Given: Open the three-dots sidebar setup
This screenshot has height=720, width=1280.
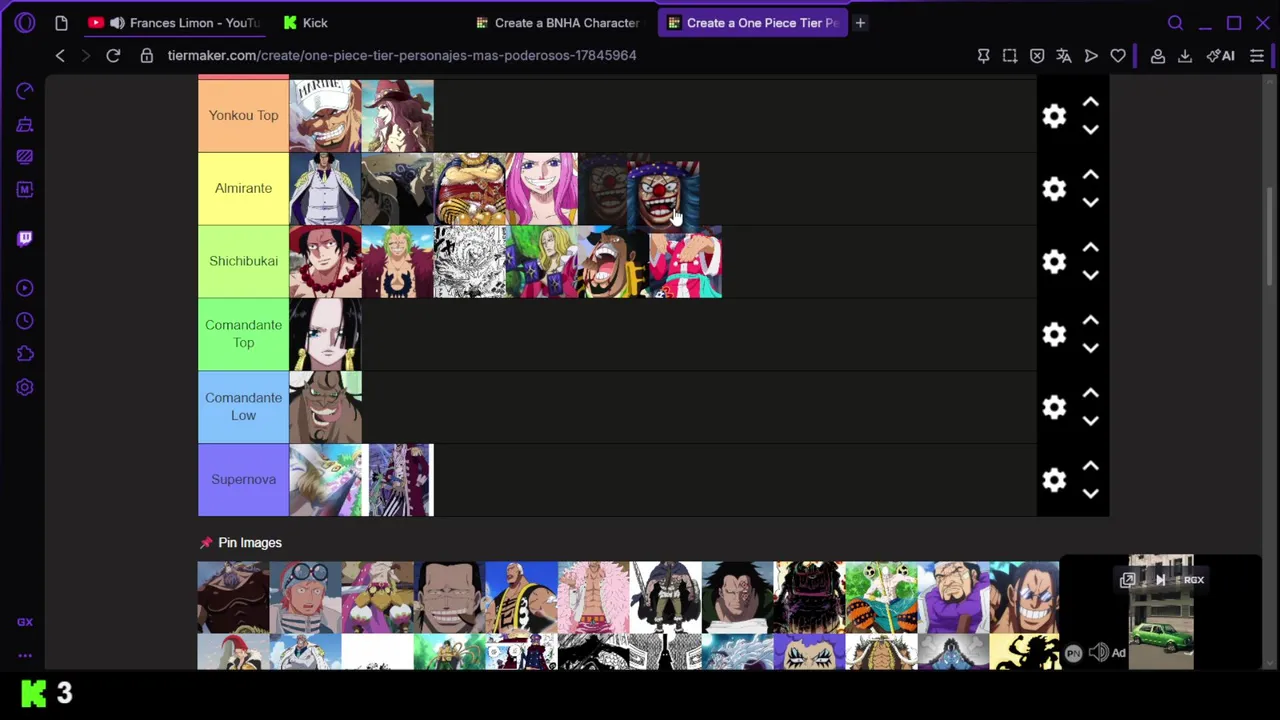Looking at the screenshot, I should [25, 656].
